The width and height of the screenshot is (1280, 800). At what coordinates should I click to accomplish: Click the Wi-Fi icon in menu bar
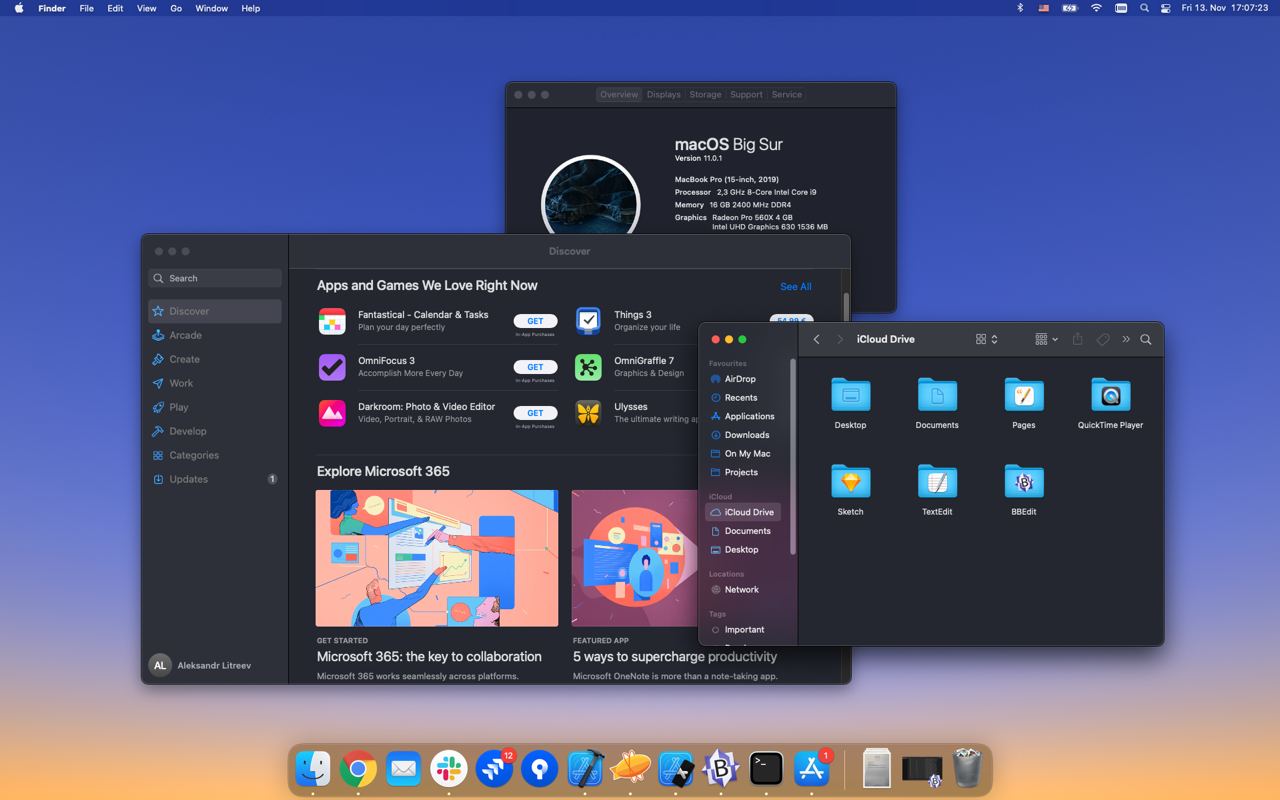pos(1096,8)
